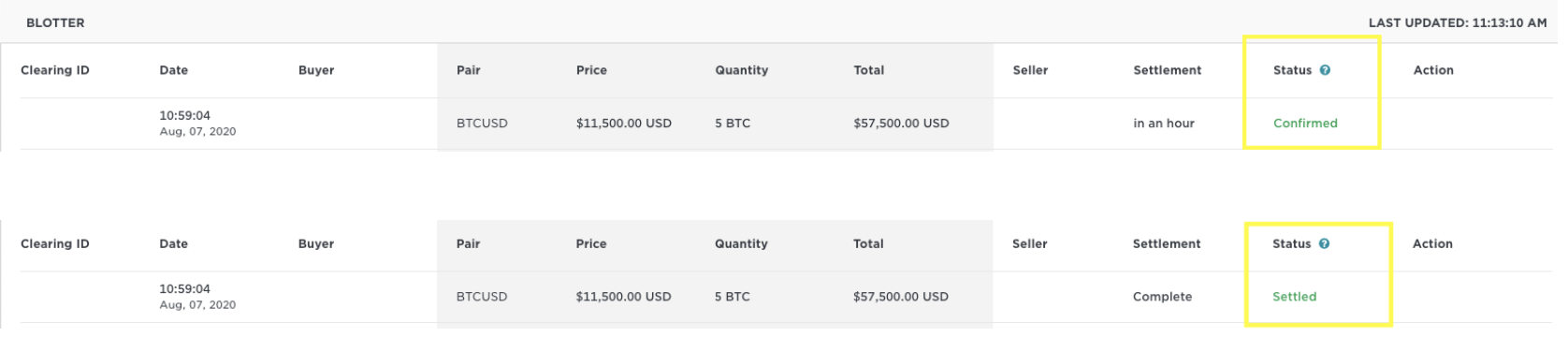Click the Settlement header in top table
Viewport: 1568px width, 337px height.
click(1168, 70)
